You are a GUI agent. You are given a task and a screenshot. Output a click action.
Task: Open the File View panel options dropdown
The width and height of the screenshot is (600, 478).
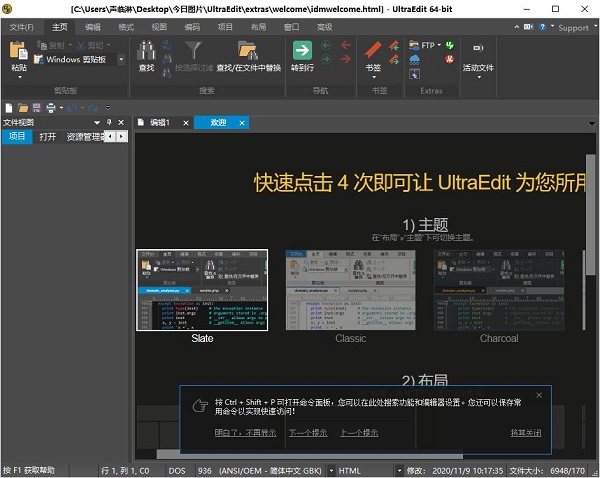(97, 122)
